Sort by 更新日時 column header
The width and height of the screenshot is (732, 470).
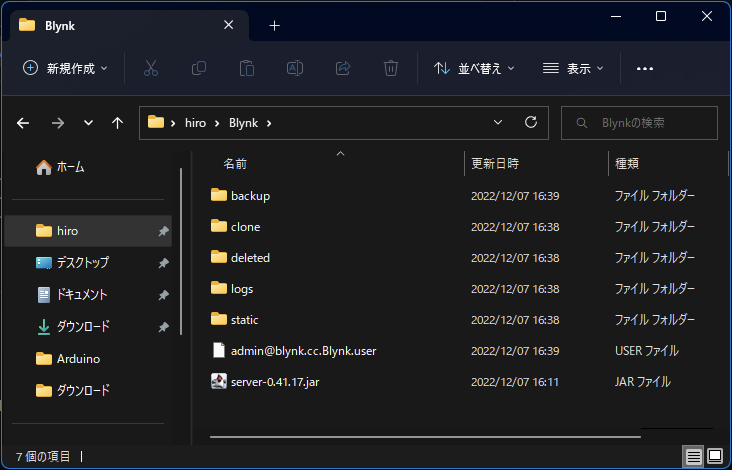coord(495,164)
